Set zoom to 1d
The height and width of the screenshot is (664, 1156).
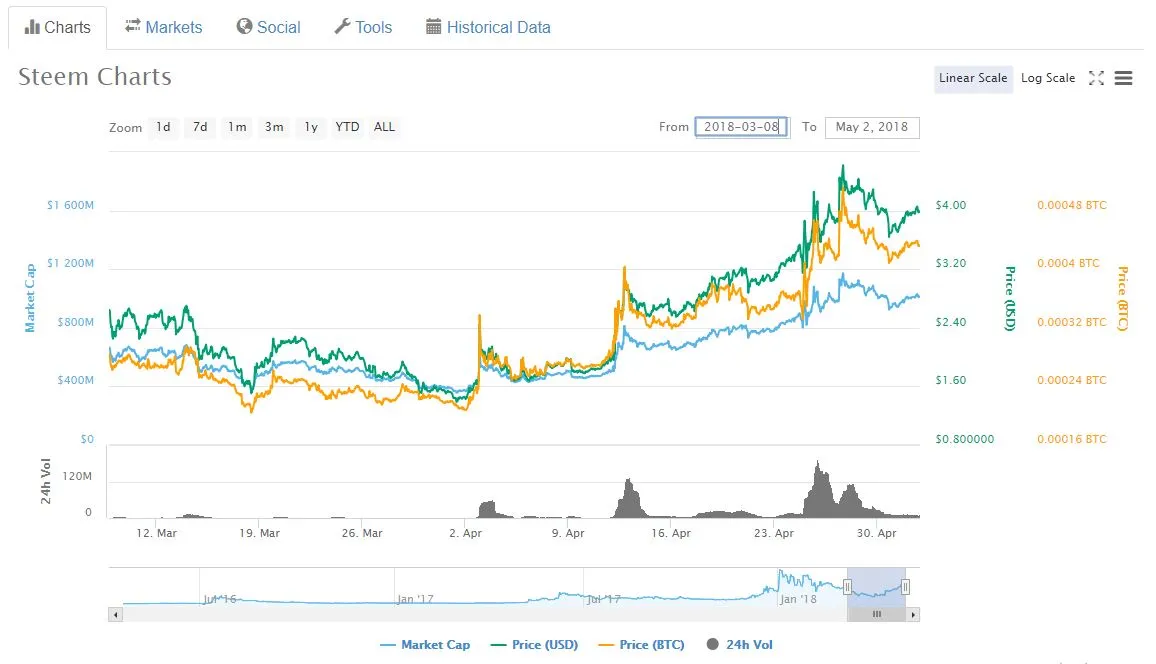pos(163,127)
